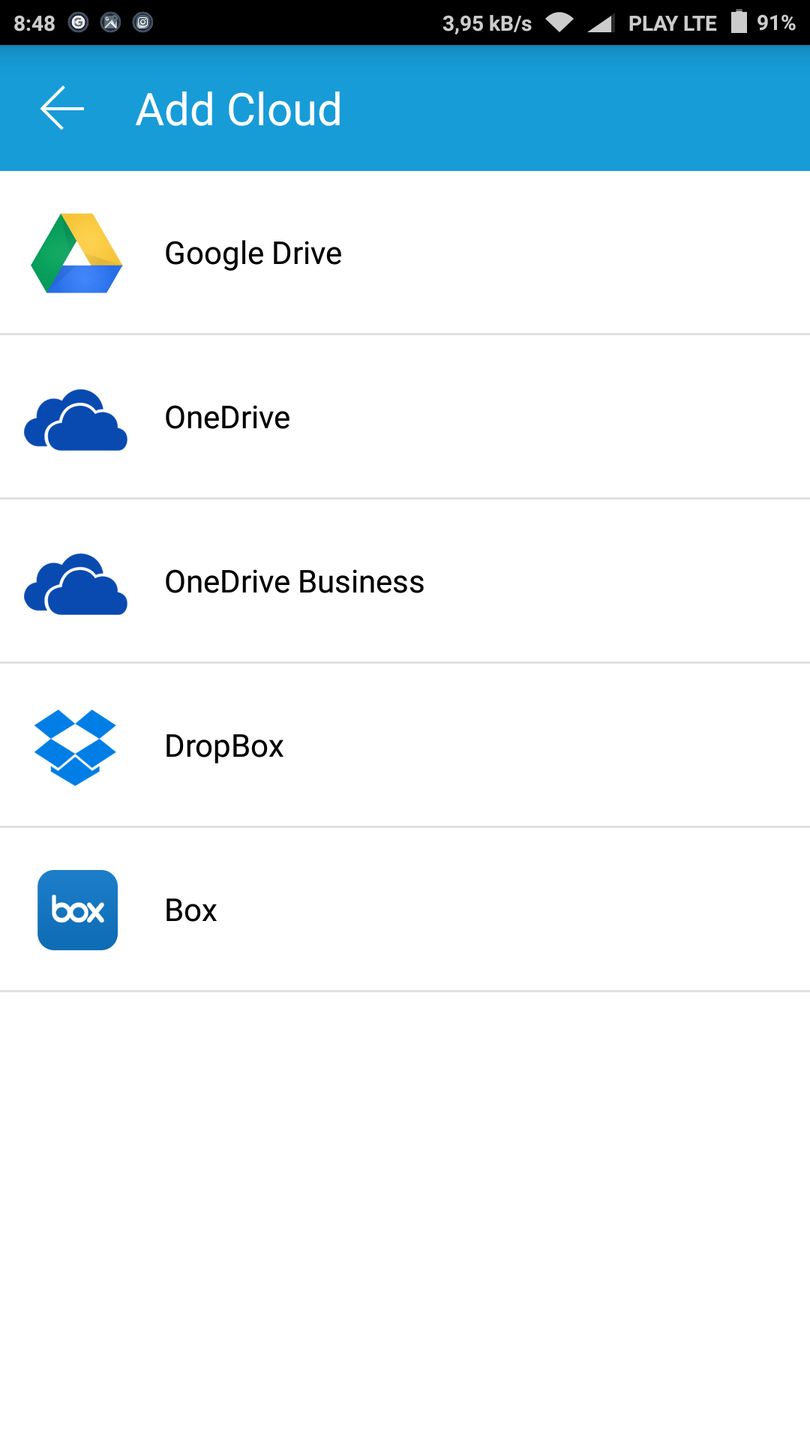Tap the OneDrive cloud icon
810x1440 pixels.
76,420
